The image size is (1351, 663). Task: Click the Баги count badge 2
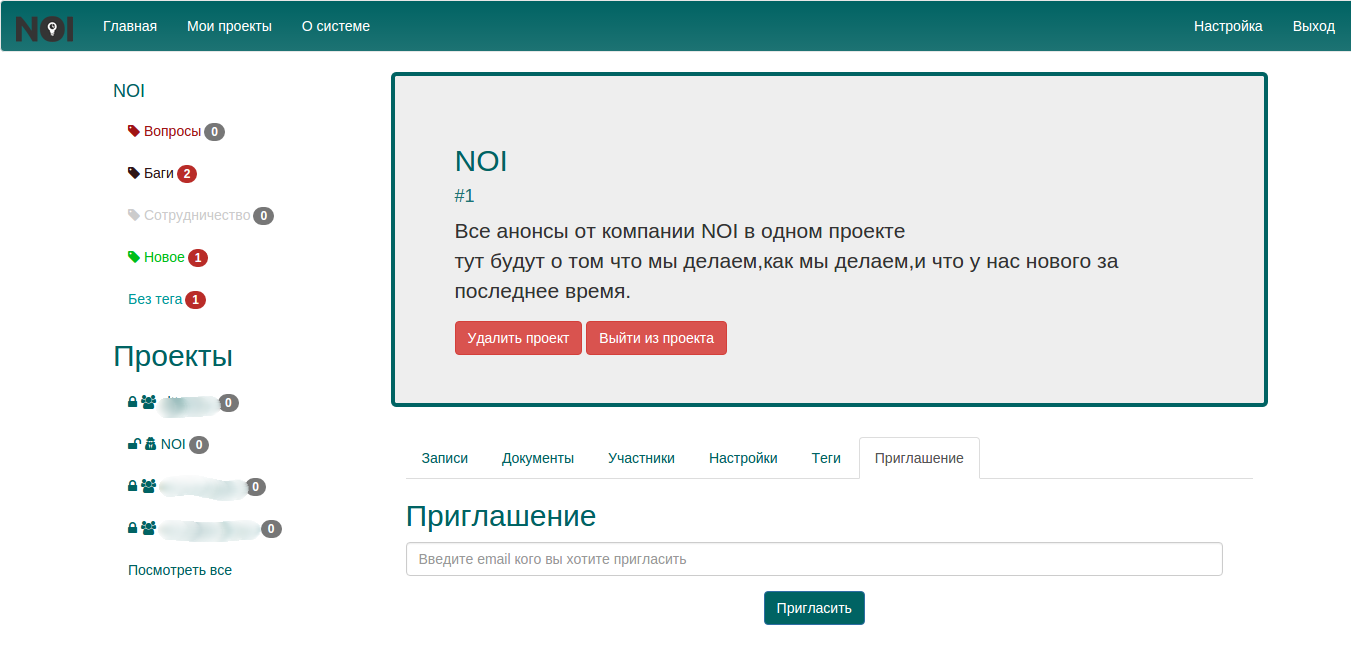click(187, 174)
